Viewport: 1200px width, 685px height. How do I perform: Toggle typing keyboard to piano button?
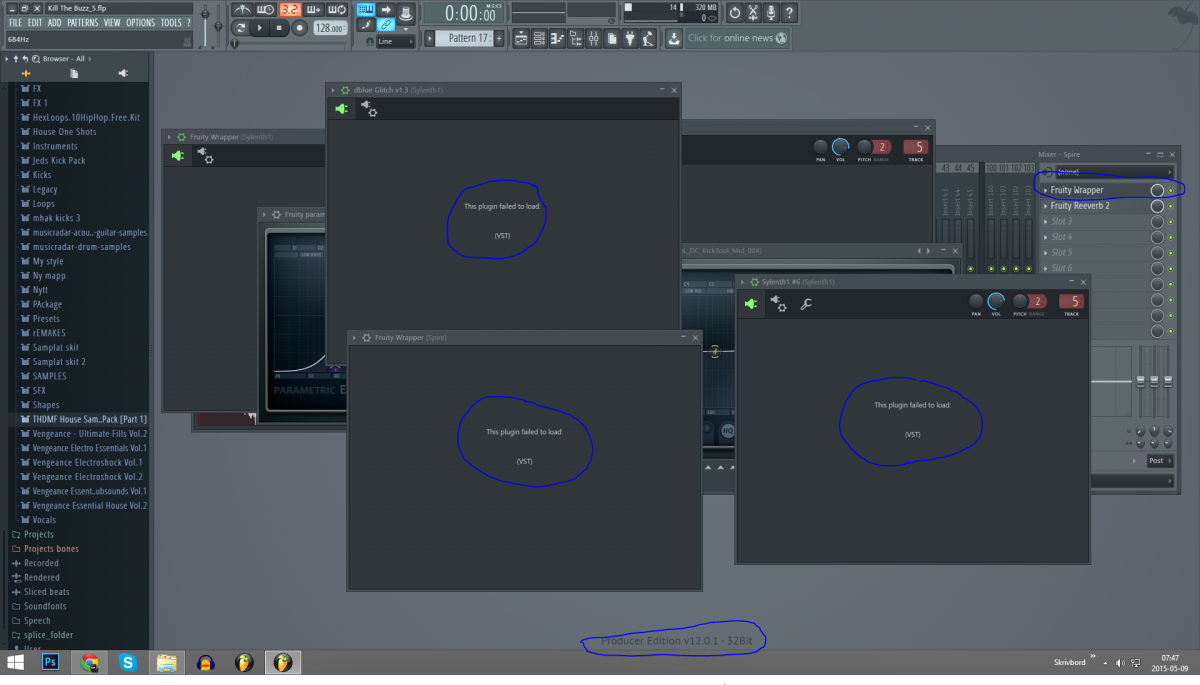point(365,10)
